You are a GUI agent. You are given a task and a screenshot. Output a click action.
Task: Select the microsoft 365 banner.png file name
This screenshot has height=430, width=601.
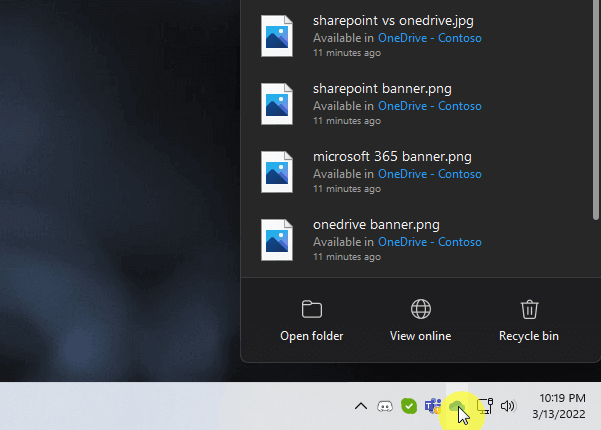click(392, 157)
